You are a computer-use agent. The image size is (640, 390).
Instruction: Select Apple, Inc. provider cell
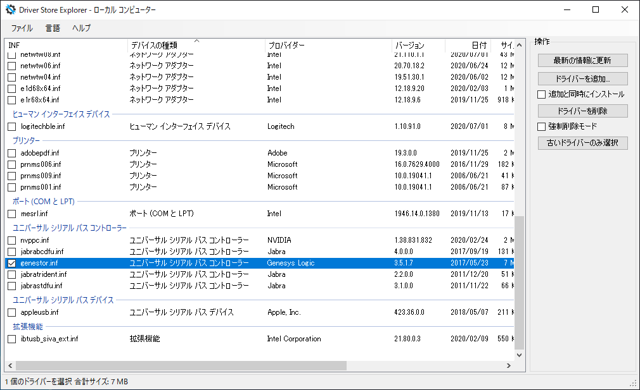284,312
